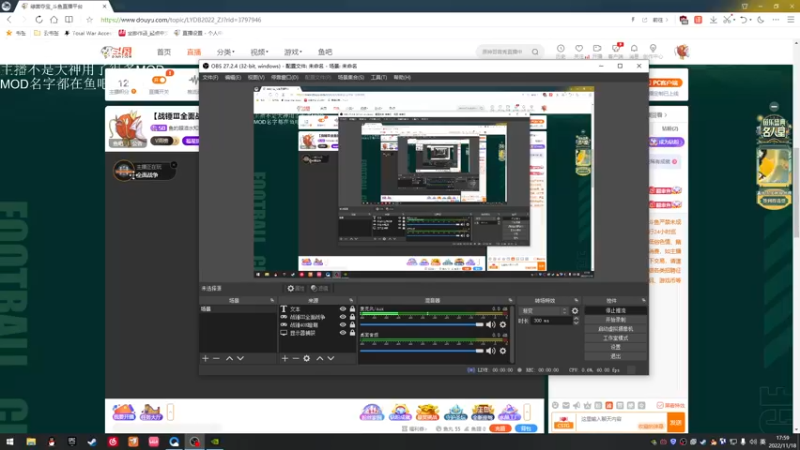Click Douyu user avatar icon
Image resolution: width=800 pixels, height=450 pixels.
point(682,51)
